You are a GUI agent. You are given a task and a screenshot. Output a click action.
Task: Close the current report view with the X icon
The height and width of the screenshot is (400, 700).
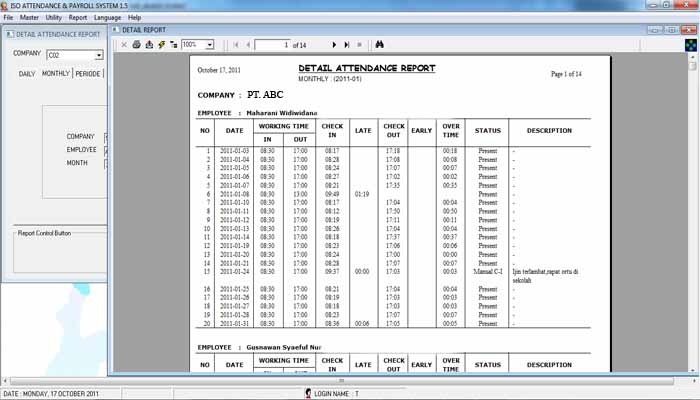coord(124,45)
